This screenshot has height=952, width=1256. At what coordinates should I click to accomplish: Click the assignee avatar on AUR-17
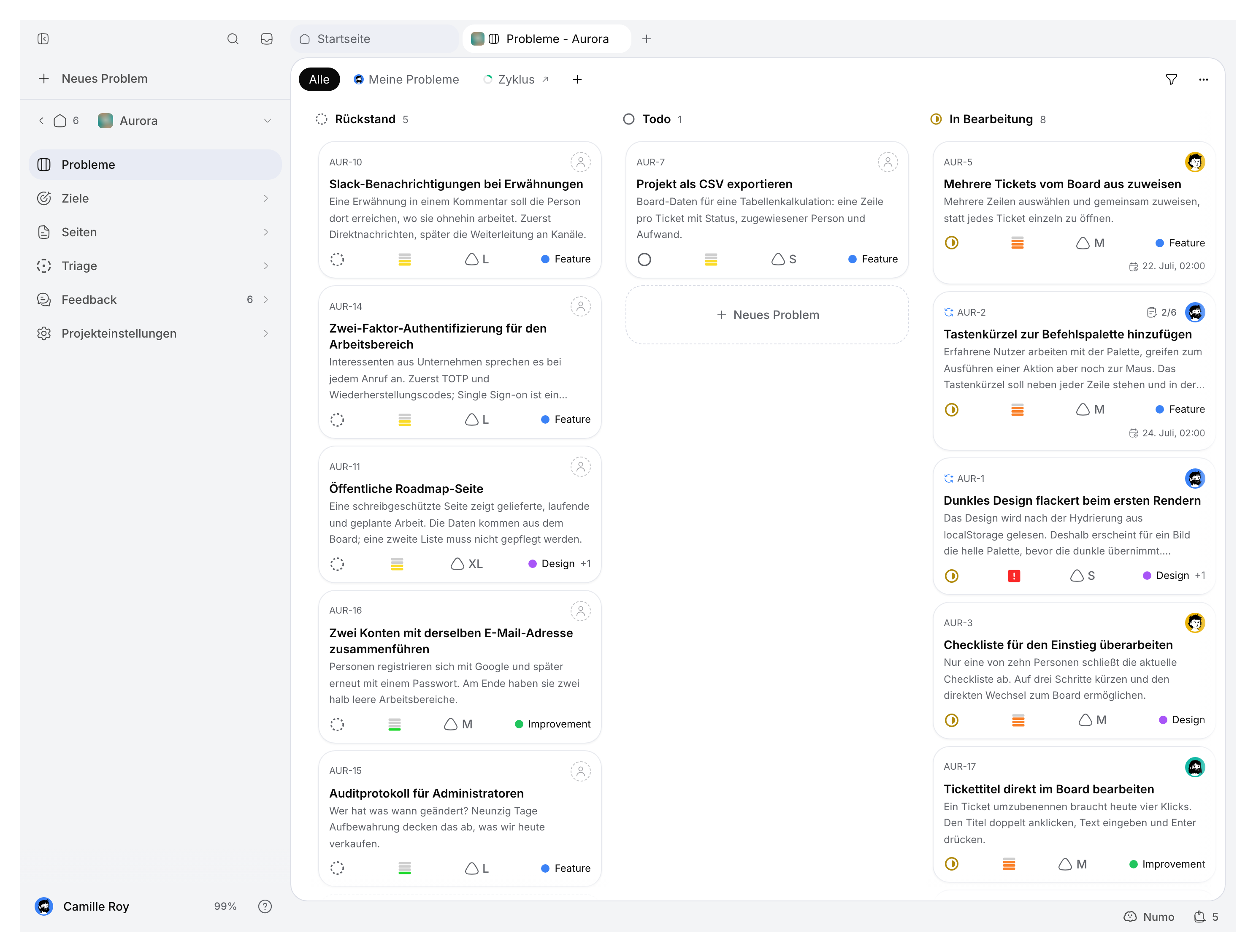(x=1195, y=767)
